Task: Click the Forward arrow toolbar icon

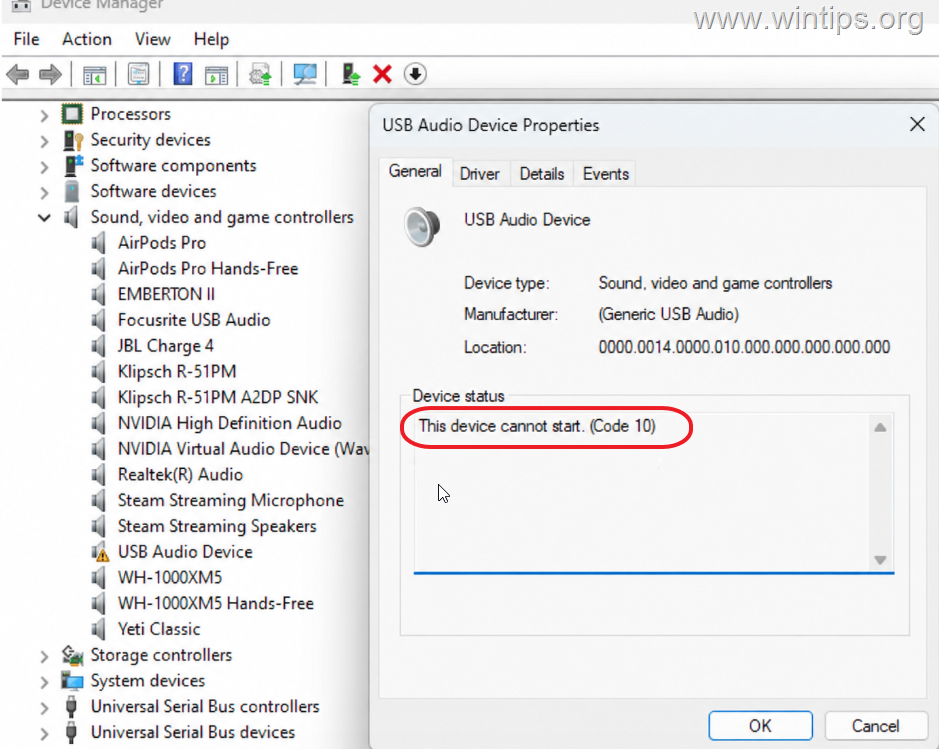Action: (50, 75)
